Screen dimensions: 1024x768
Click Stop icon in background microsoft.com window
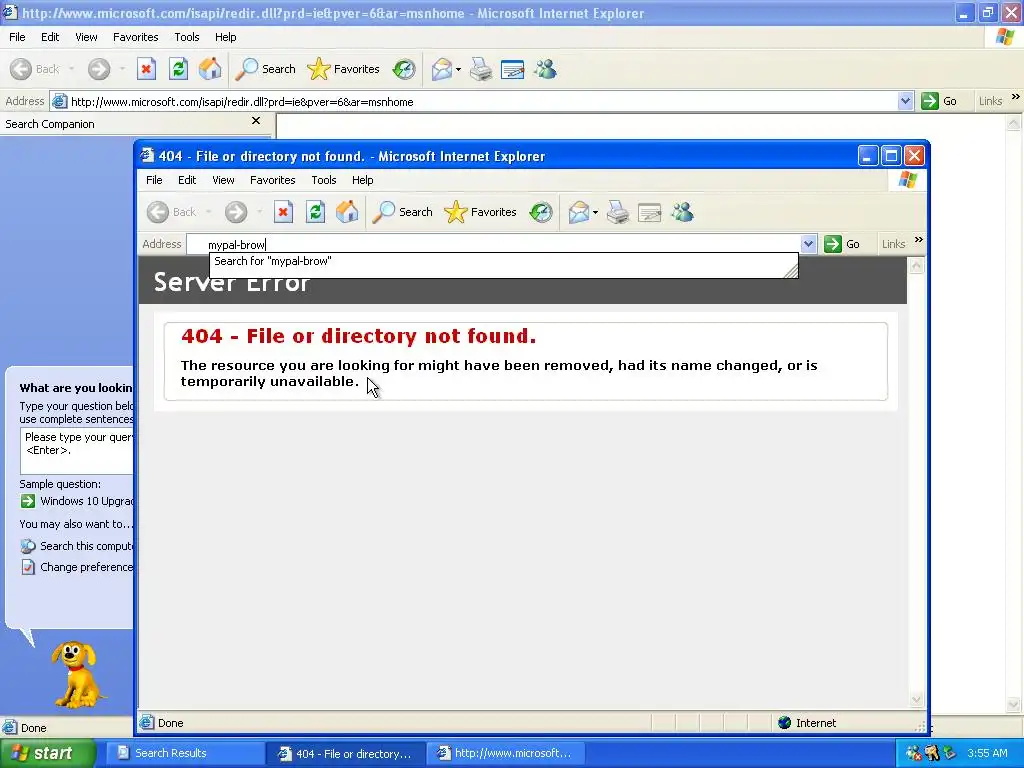[x=146, y=69]
